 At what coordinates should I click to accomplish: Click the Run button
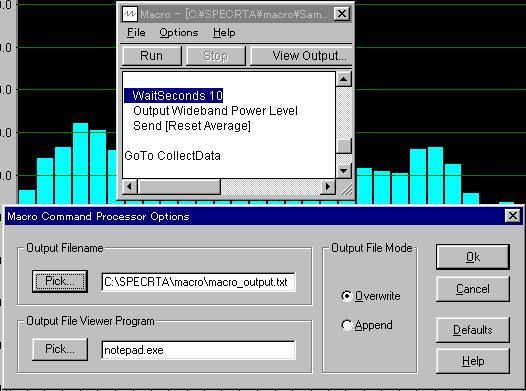coord(152,56)
